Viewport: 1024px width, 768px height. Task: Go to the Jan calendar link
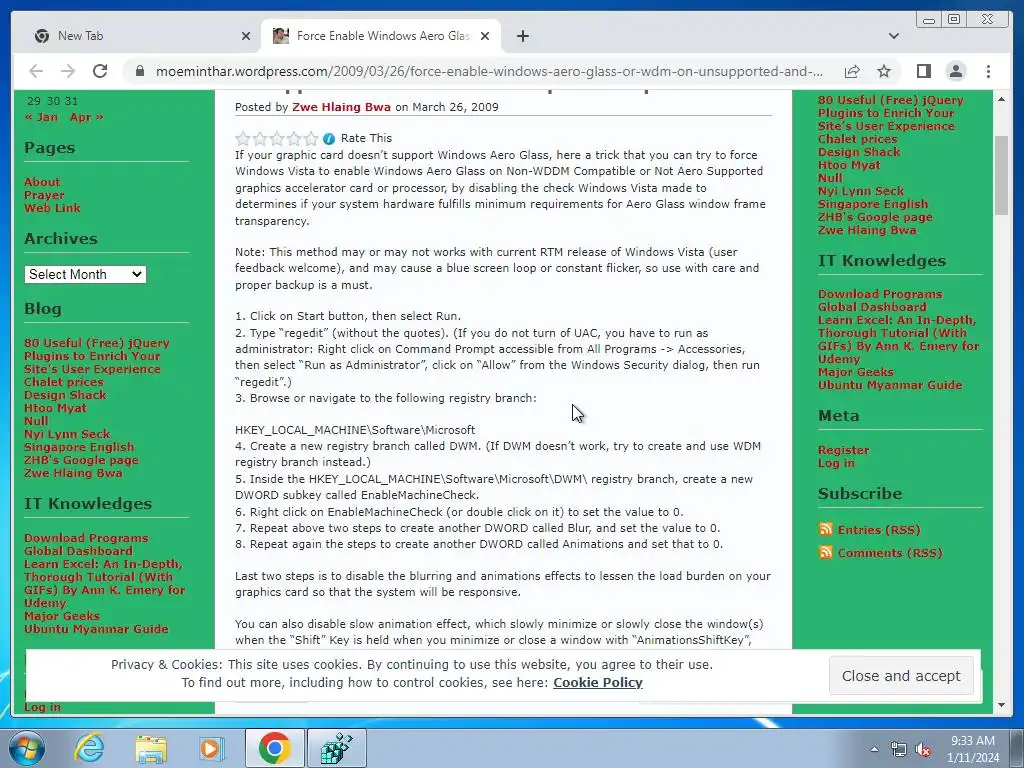(41, 117)
